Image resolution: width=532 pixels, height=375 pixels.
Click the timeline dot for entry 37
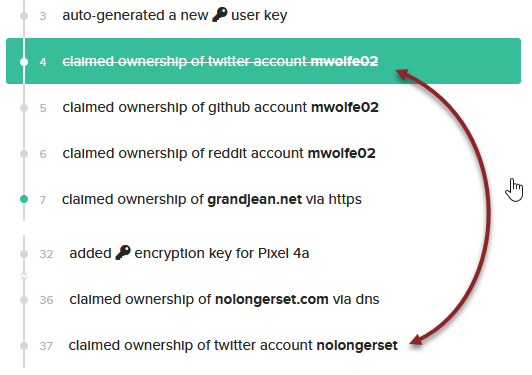point(24,346)
